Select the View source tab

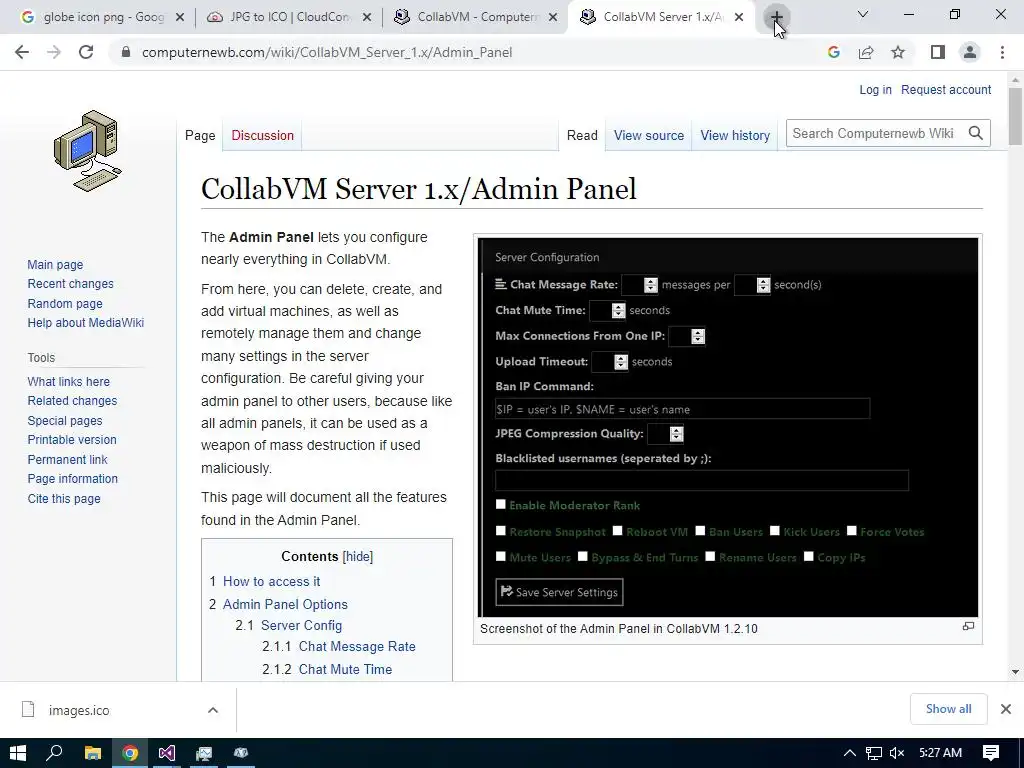648,135
